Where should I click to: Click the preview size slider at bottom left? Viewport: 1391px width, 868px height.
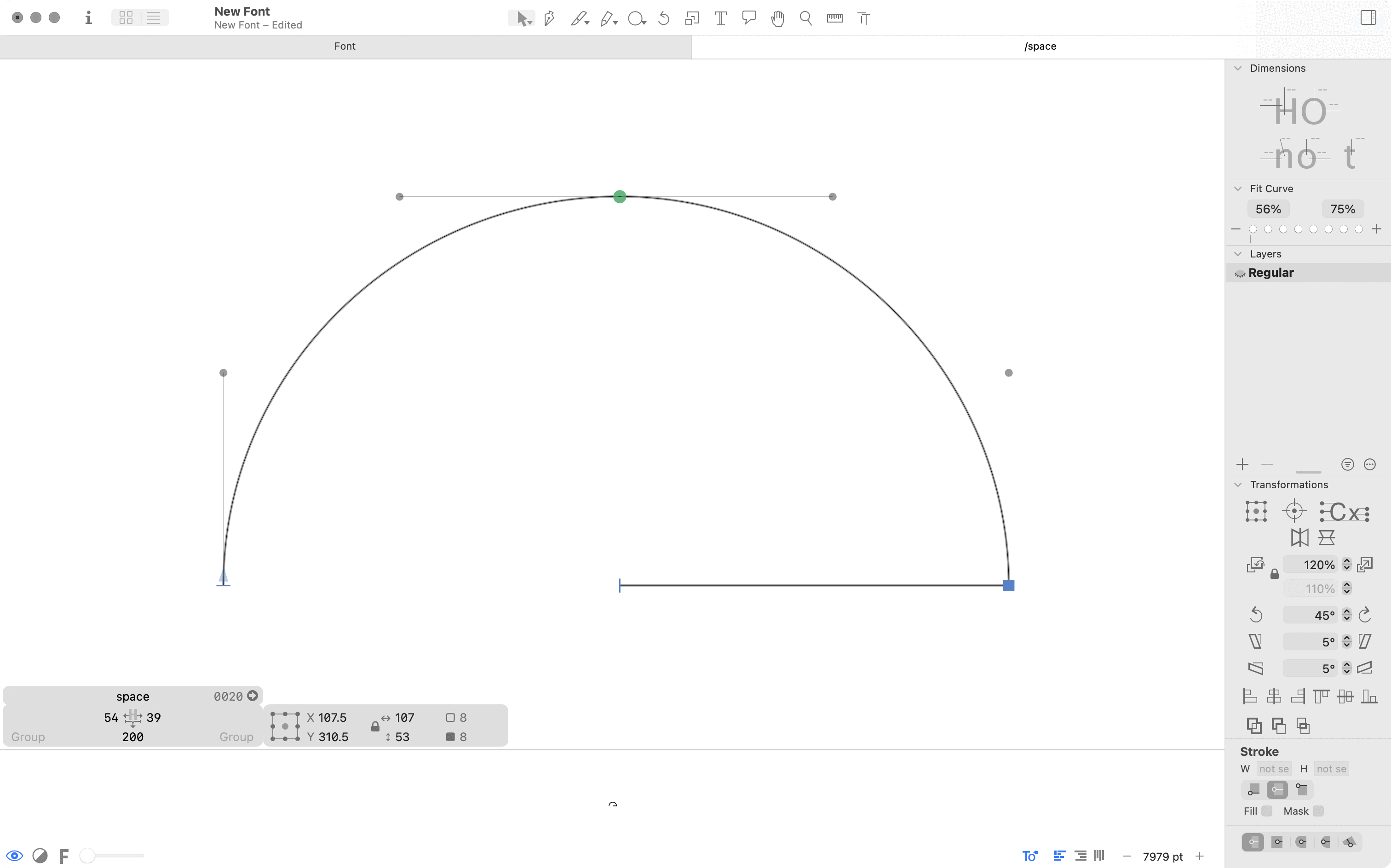click(x=113, y=856)
